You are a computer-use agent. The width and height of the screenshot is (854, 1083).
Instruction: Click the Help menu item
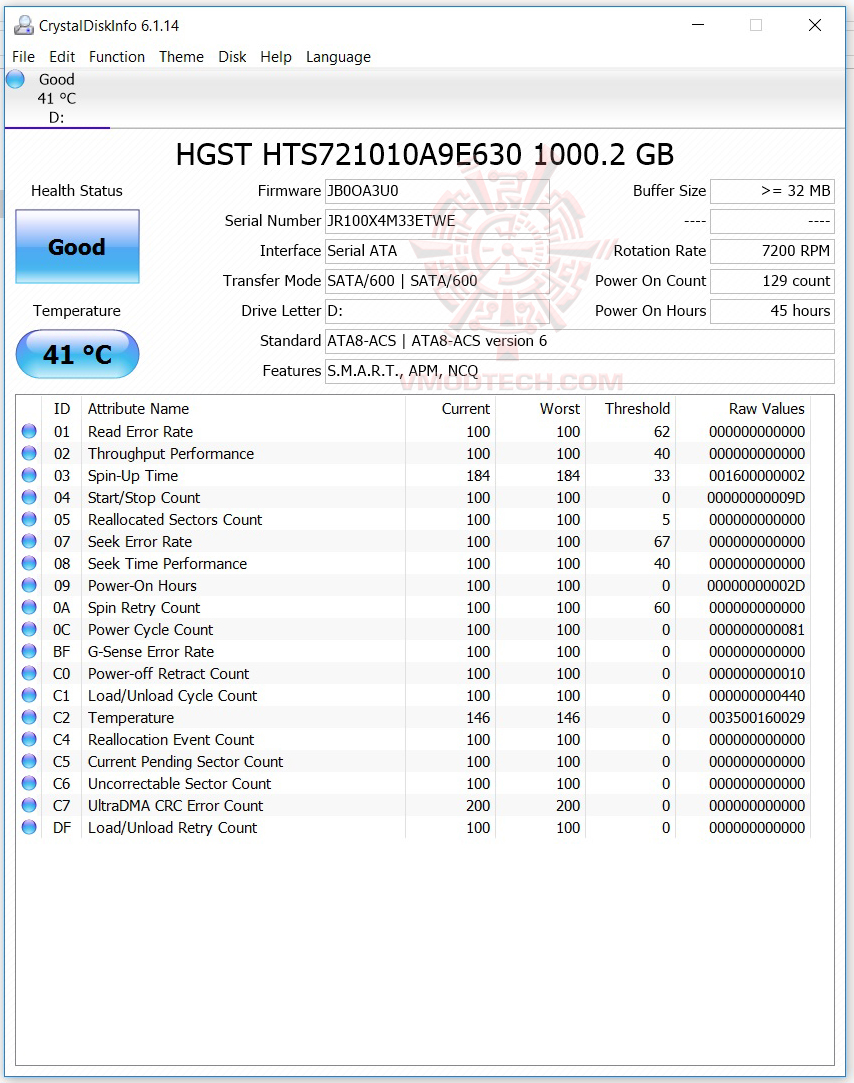276,57
